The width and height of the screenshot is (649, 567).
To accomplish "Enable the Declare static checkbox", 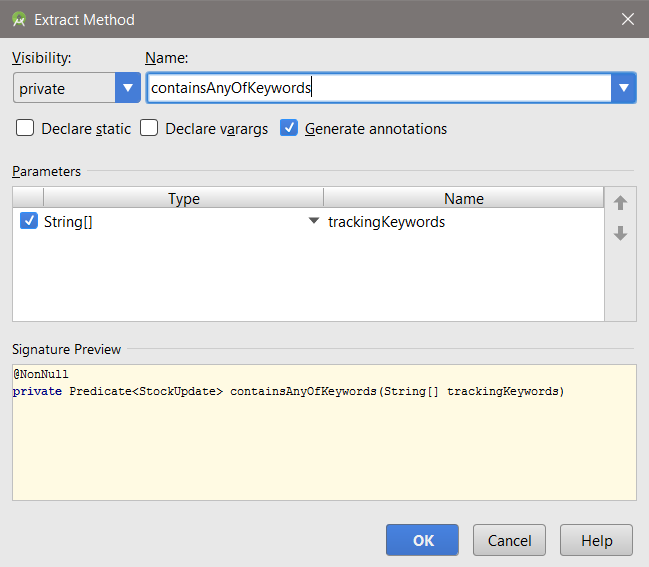I will (25, 128).
